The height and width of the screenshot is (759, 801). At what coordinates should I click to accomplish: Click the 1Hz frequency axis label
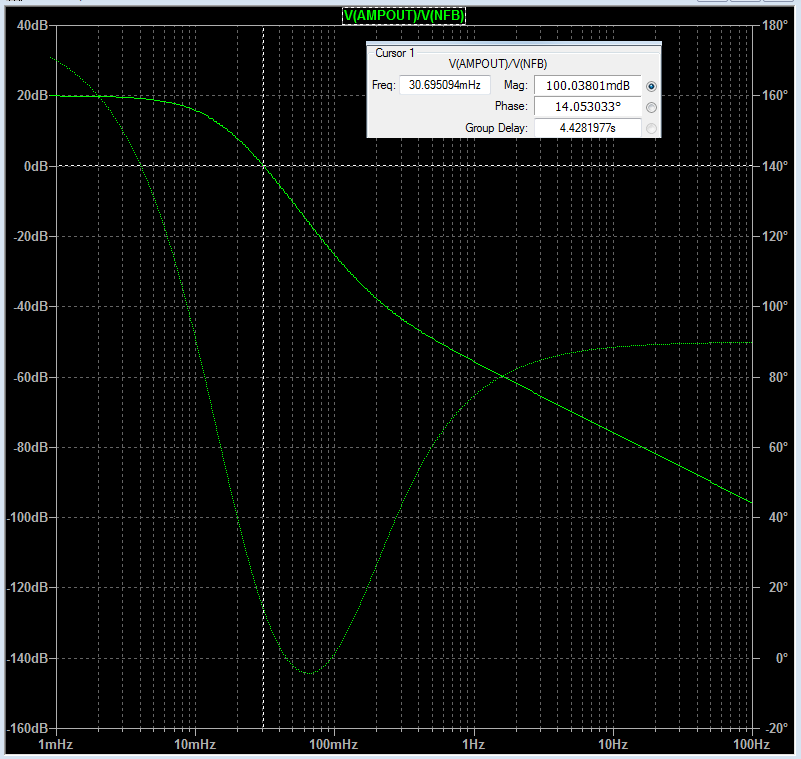474,744
